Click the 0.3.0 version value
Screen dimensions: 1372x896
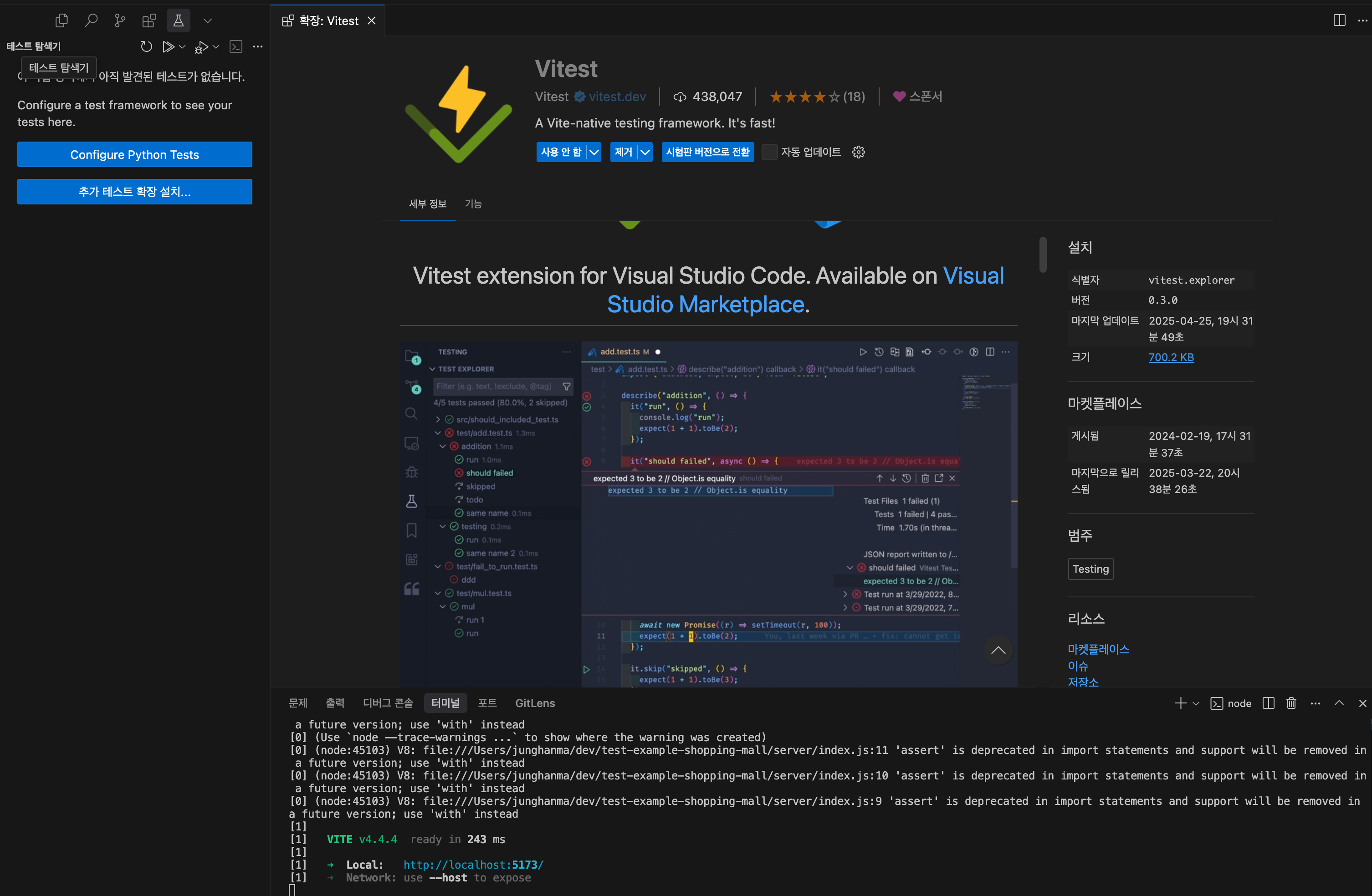pyautogui.click(x=1163, y=300)
